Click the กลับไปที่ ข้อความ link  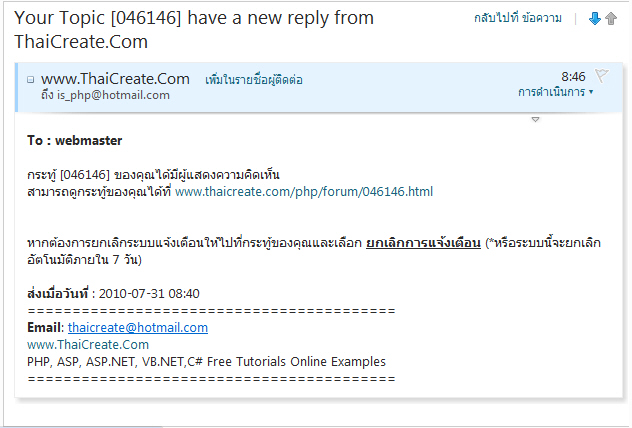[x=518, y=18]
